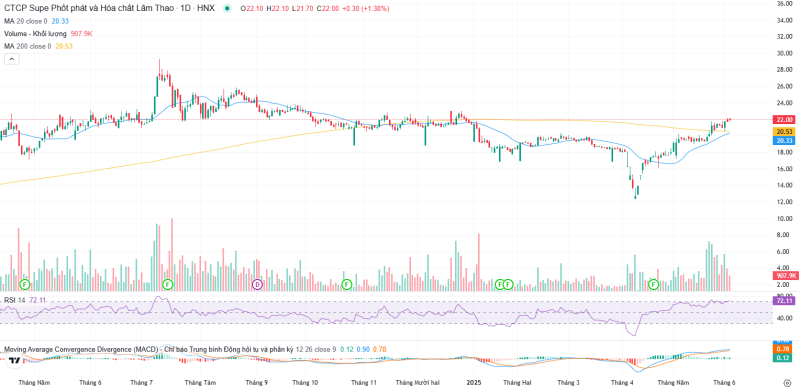Click the 16.00 price scale label

tap(784, 169)
